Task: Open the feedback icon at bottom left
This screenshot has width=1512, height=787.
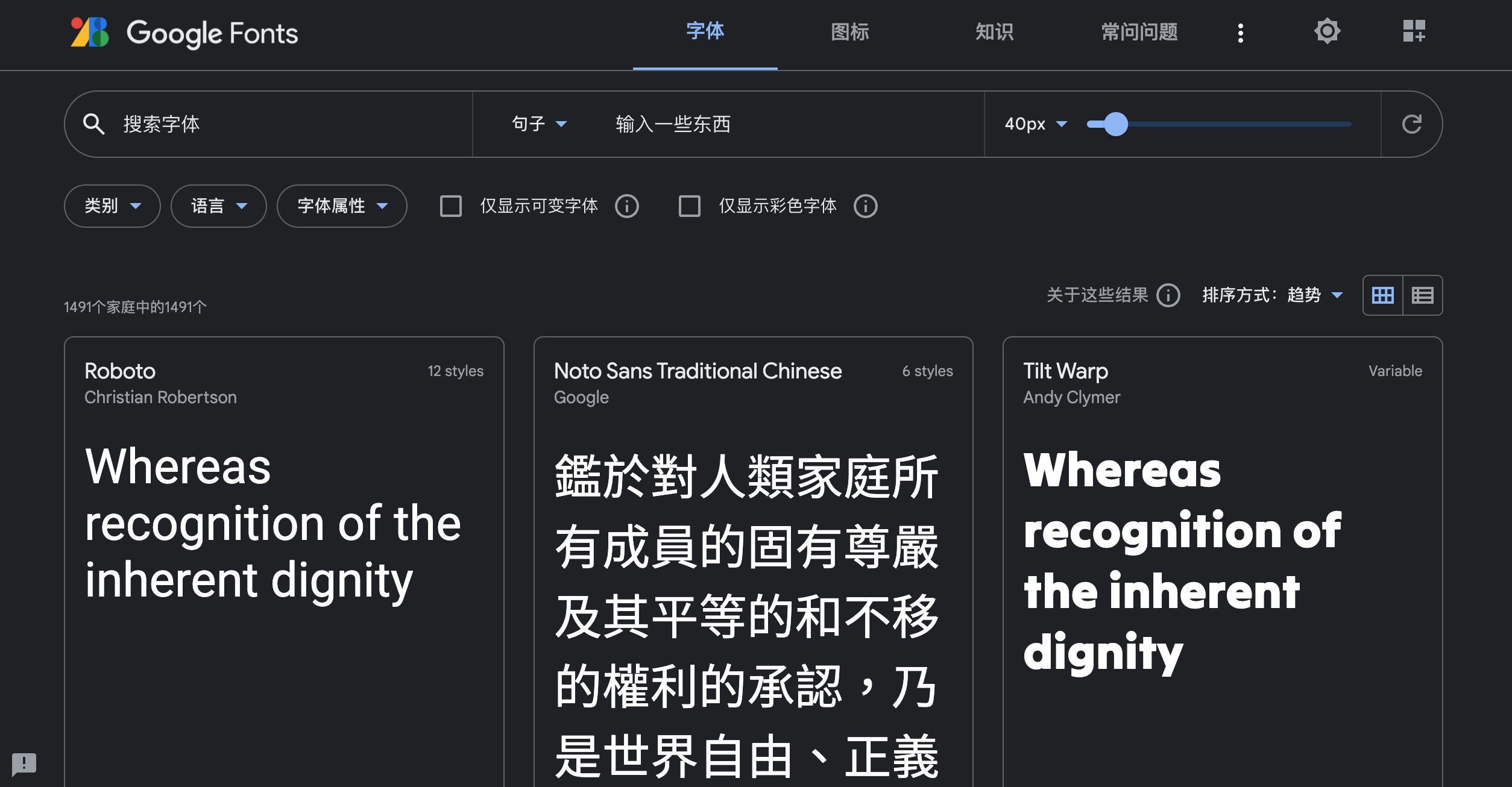Action: coord(24,764)
